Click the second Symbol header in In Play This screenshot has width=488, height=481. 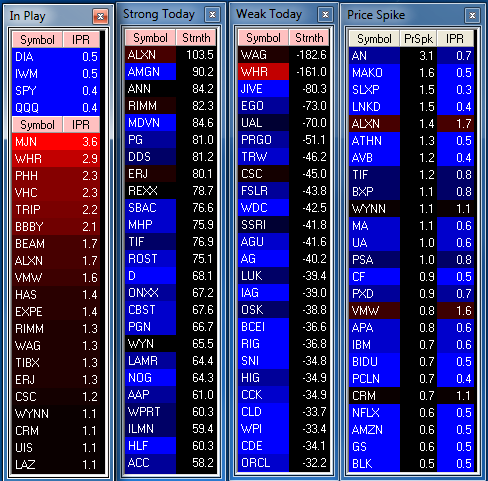tap(37, 125)
